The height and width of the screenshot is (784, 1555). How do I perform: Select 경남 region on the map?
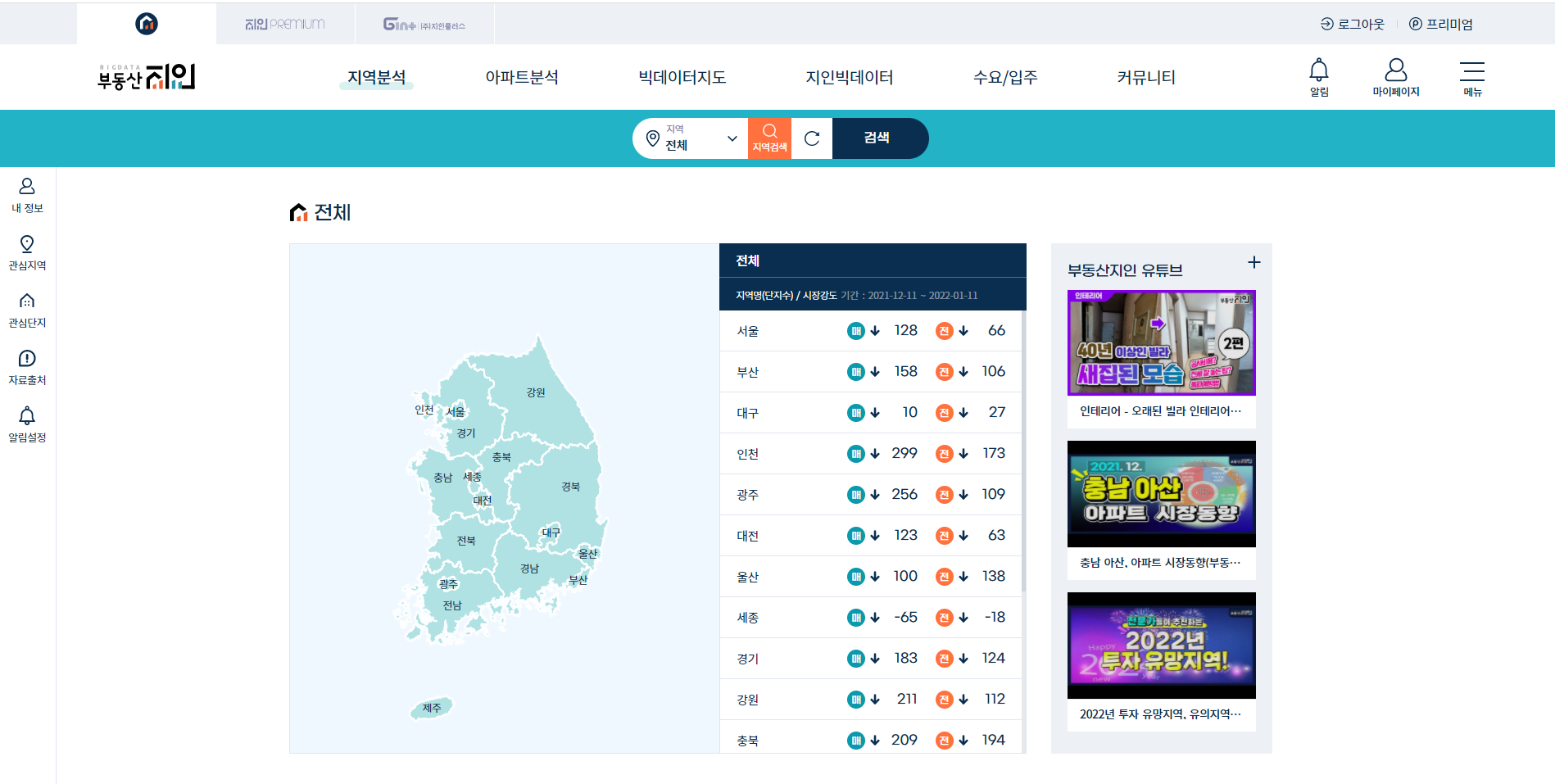point(529,569)
